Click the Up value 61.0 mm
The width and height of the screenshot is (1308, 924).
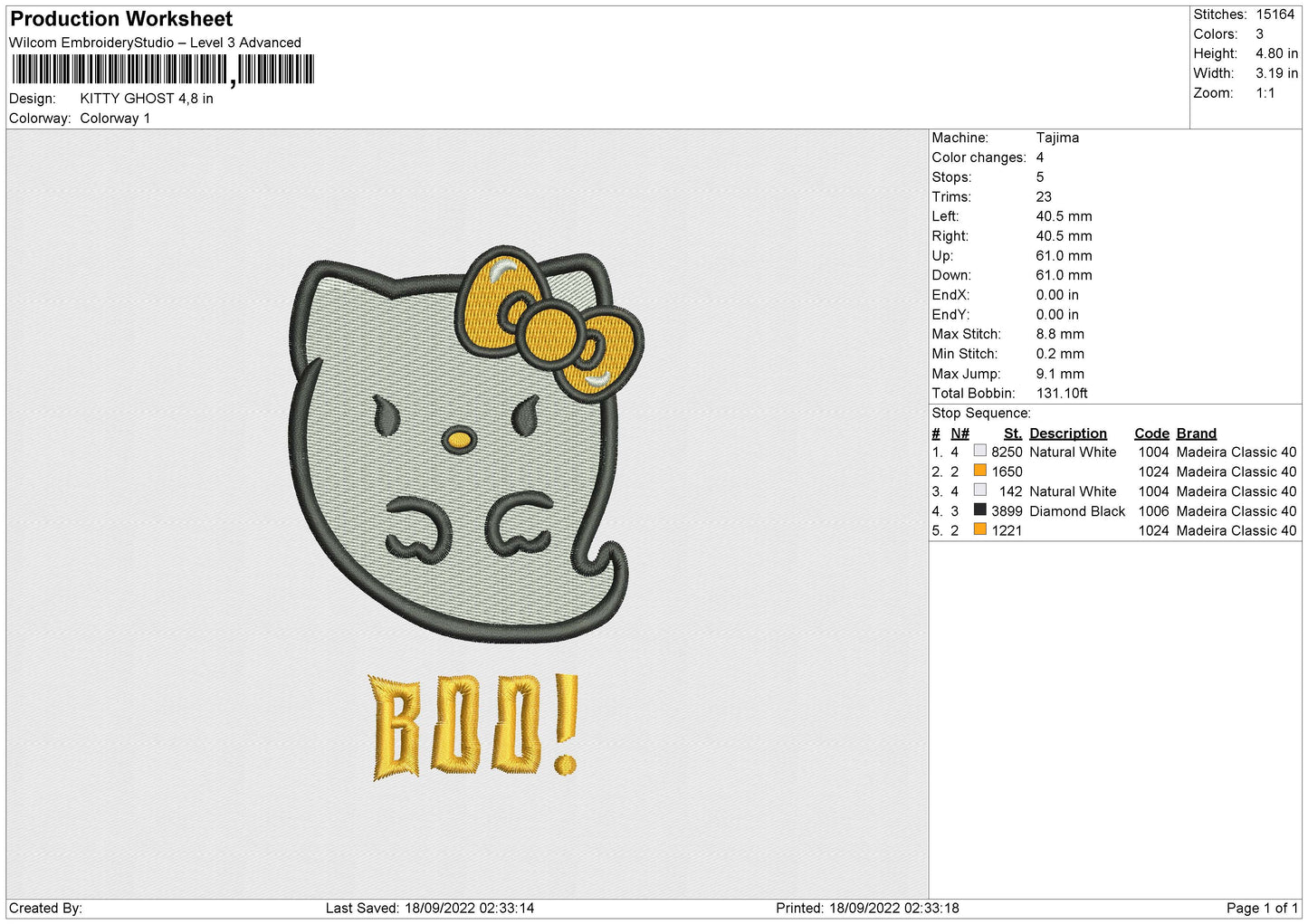[x=1064, y=256]
